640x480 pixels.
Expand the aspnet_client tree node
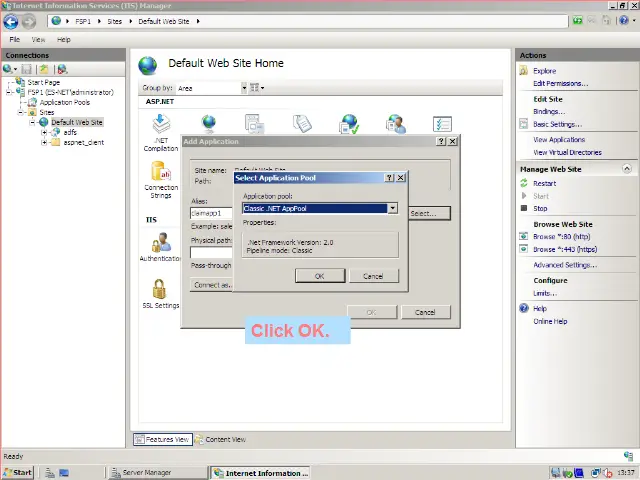point(44,142)
